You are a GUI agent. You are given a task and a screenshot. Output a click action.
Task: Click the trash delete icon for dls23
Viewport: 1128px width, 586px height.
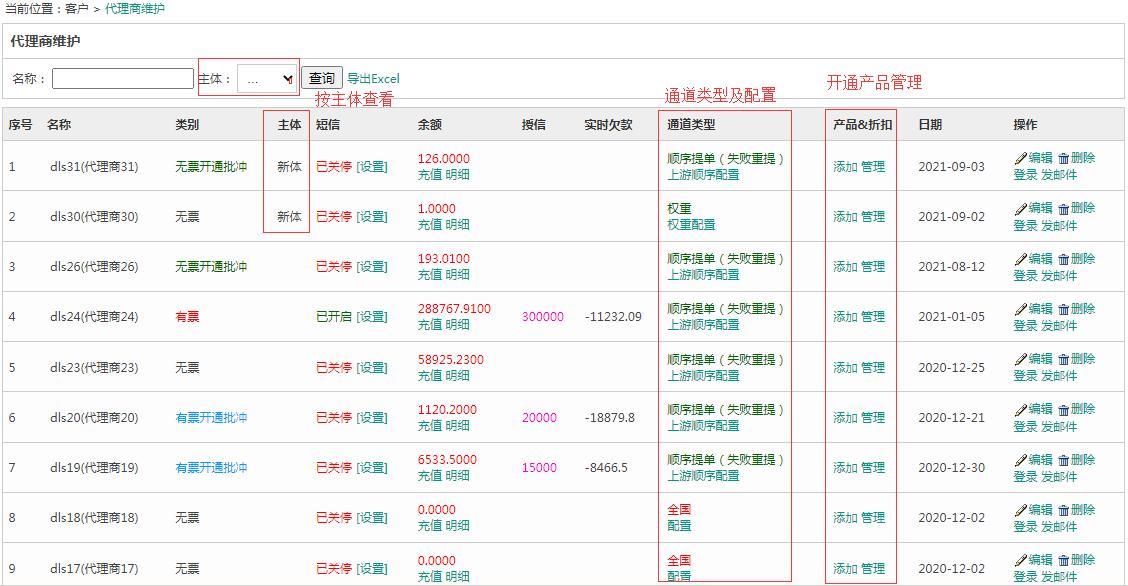coord(1063,359)
